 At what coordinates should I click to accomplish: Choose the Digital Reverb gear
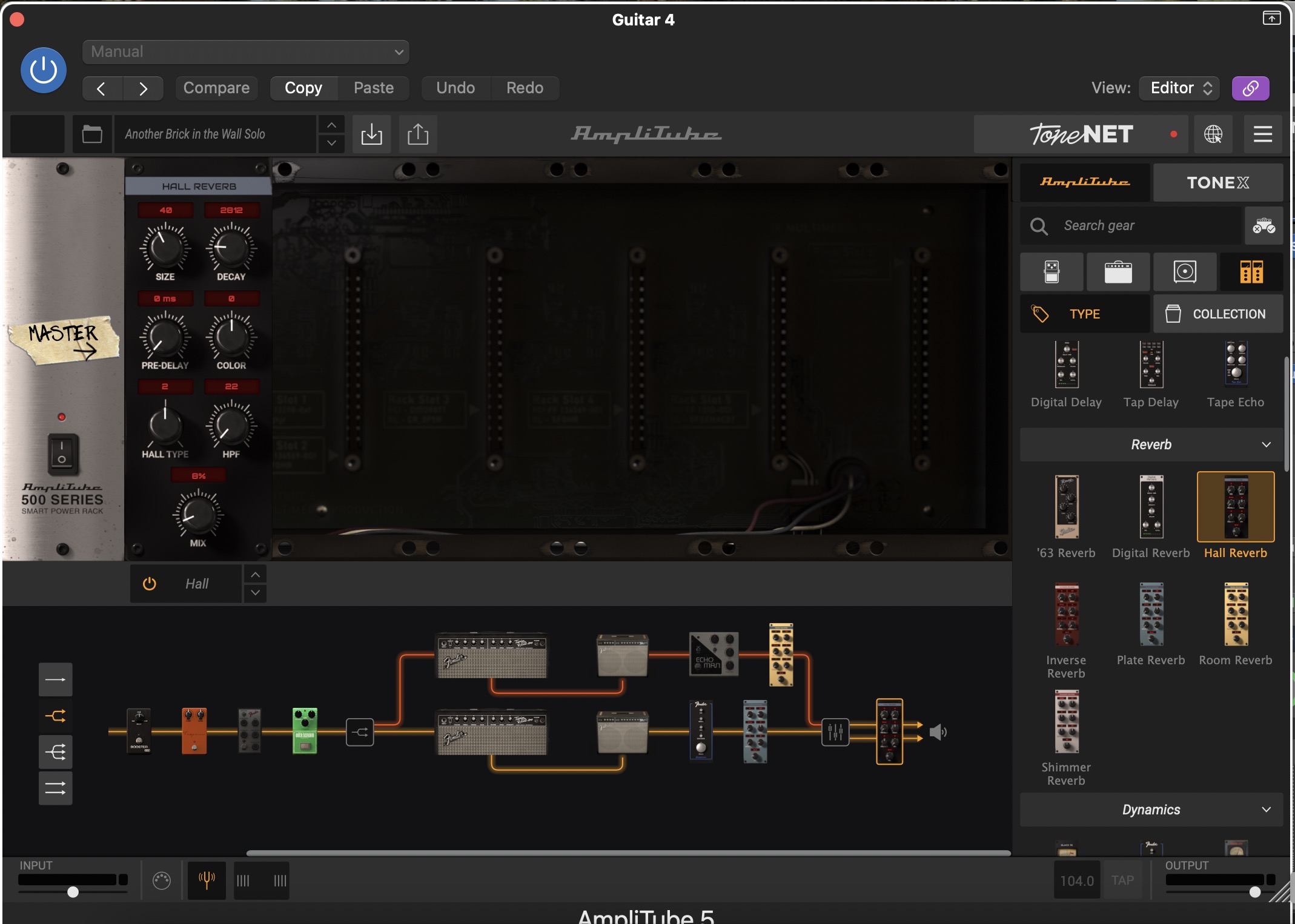(1151, 507)
